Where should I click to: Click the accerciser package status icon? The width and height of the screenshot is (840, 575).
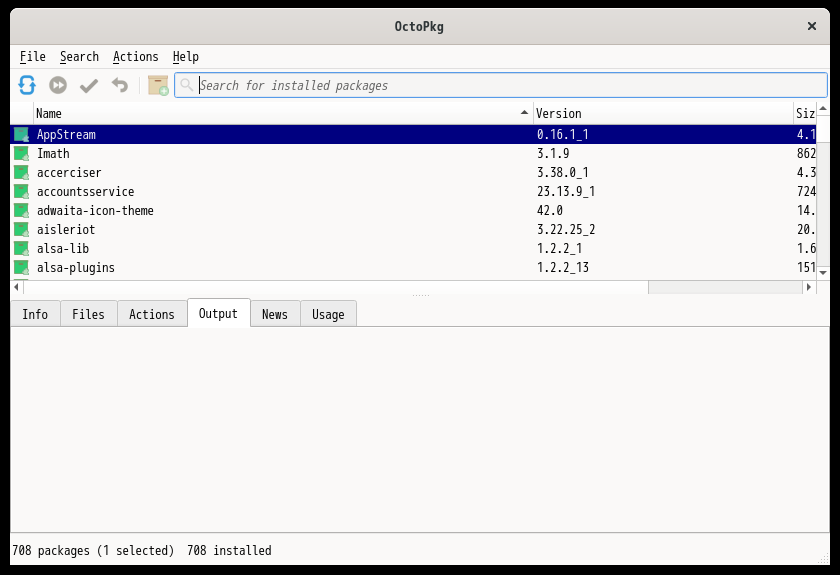click(21, 173)
